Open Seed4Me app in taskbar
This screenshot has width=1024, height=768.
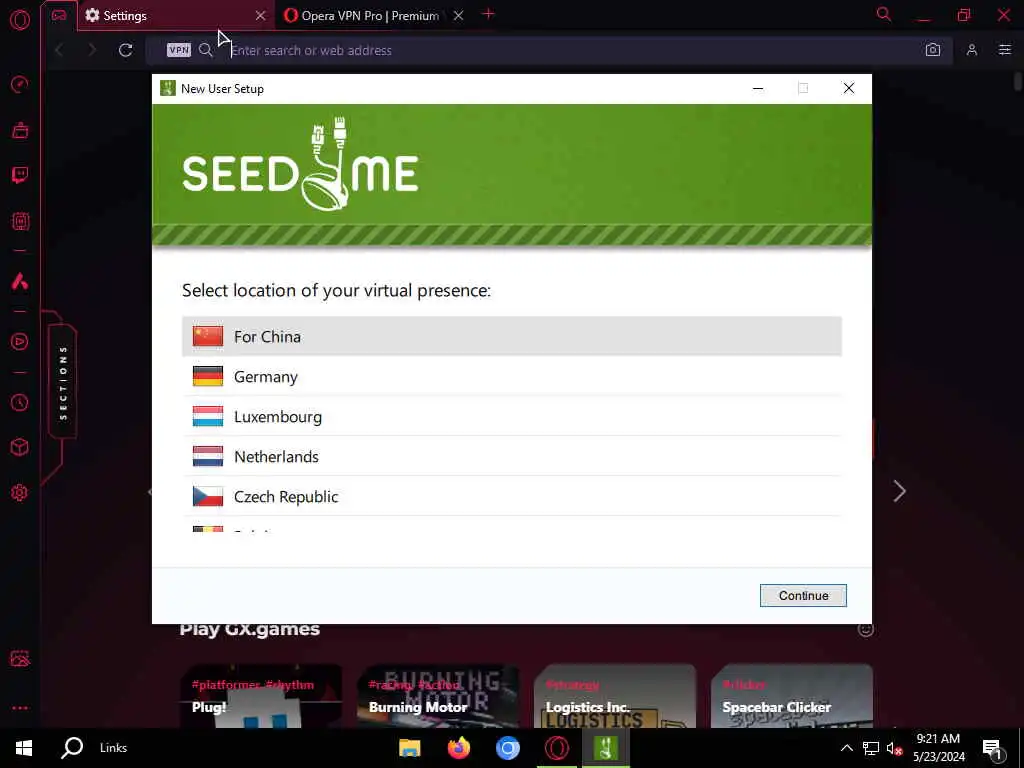coord(605,748)
